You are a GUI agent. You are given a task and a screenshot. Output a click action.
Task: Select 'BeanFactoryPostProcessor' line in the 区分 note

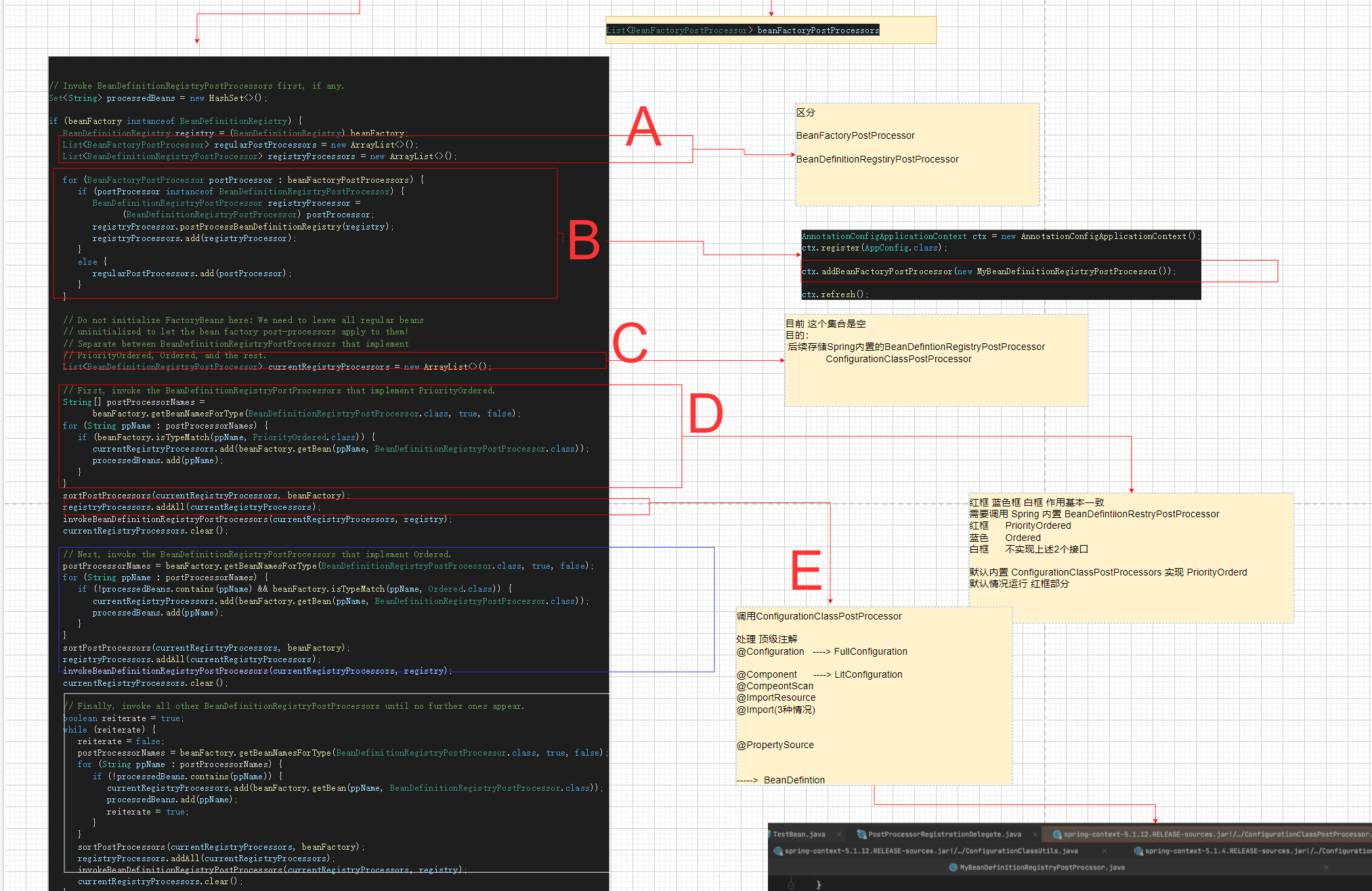point(855,135)
